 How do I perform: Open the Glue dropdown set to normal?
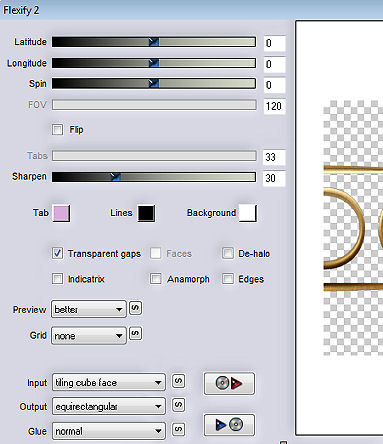pos(109,431)
